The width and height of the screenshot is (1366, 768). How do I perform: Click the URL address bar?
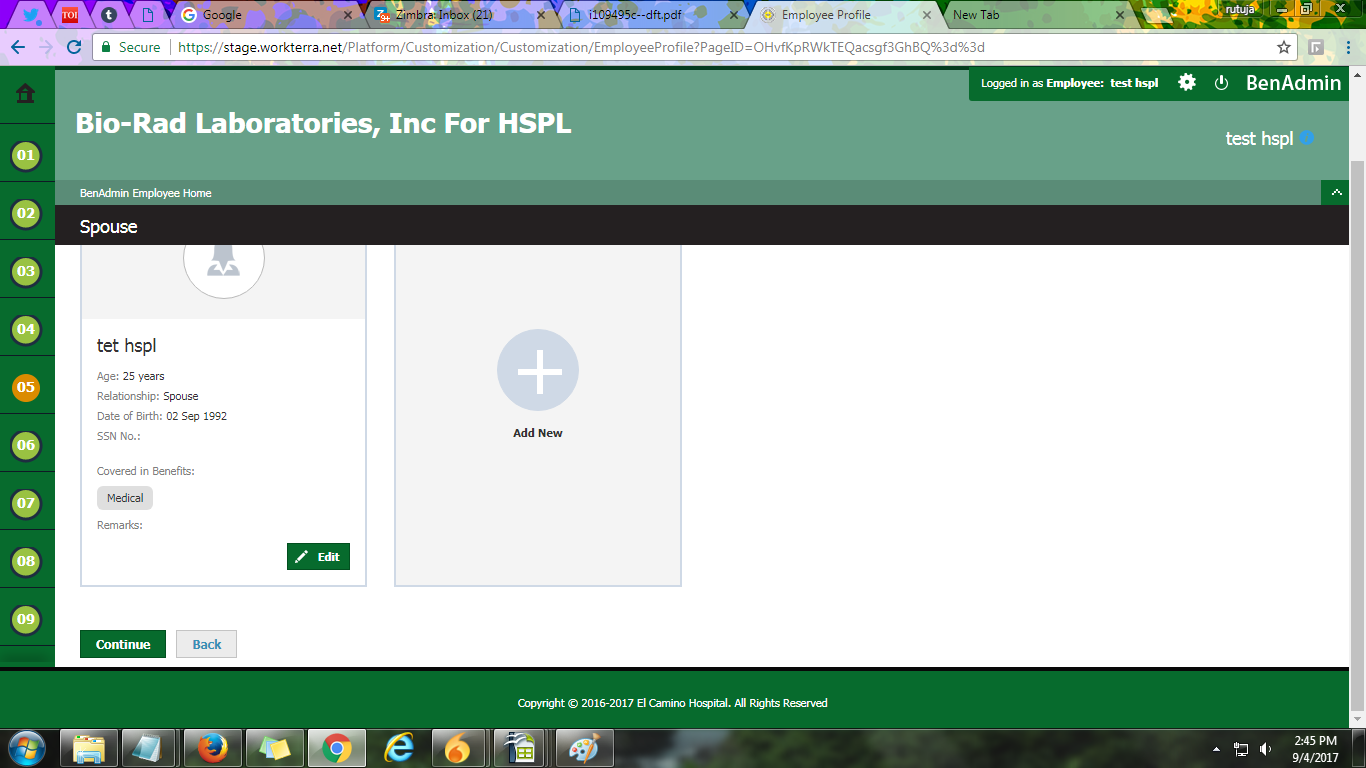tap(695, 47)
